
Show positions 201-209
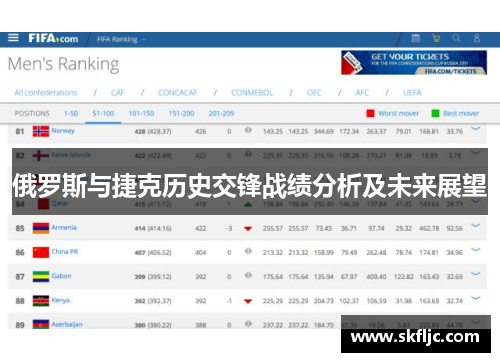coord(221,113)
